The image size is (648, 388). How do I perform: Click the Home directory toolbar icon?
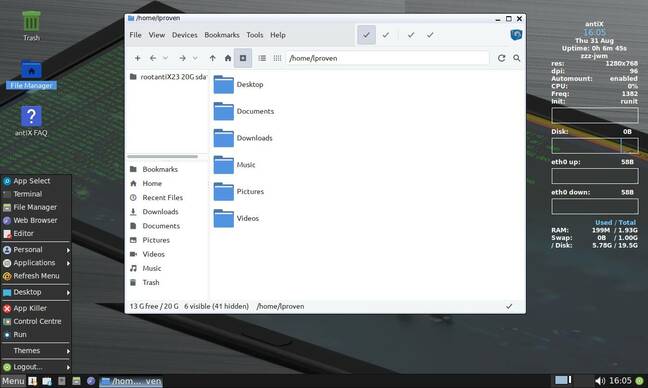tap(228, 58)
